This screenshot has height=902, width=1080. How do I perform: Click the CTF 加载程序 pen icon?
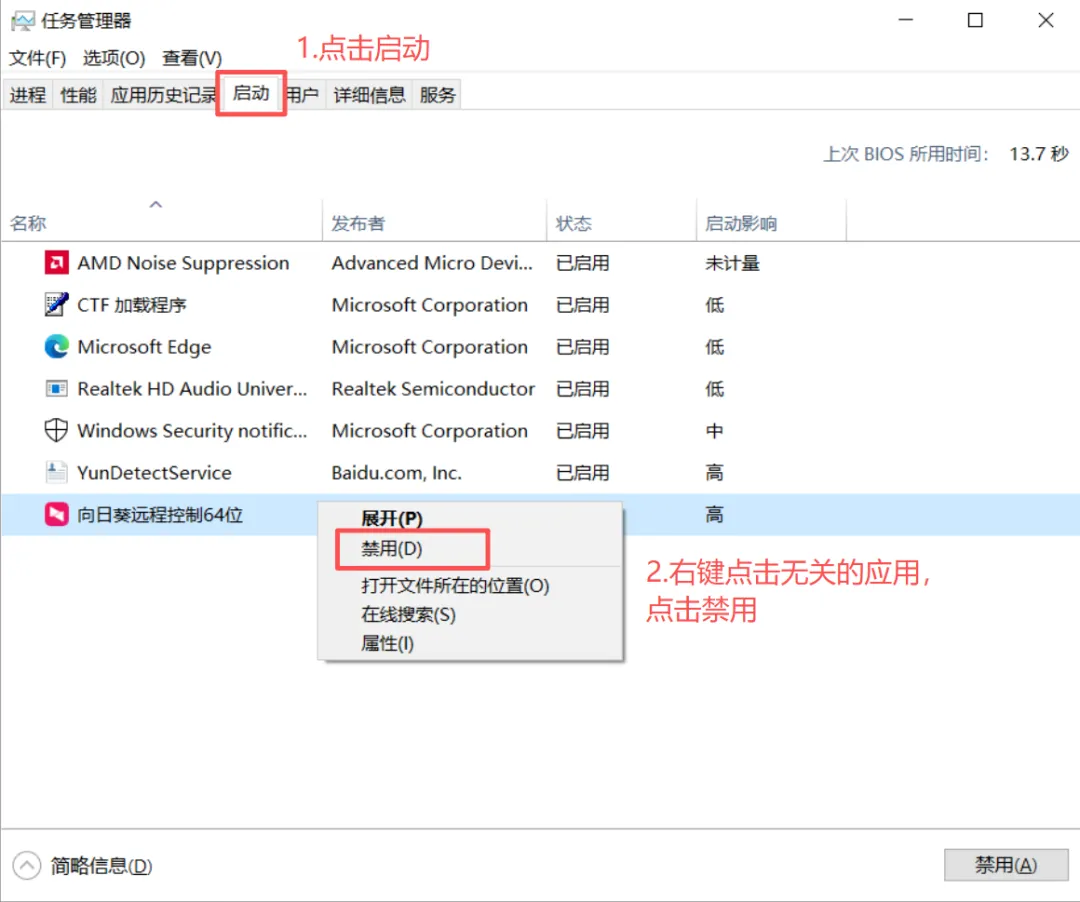(56, 304)
